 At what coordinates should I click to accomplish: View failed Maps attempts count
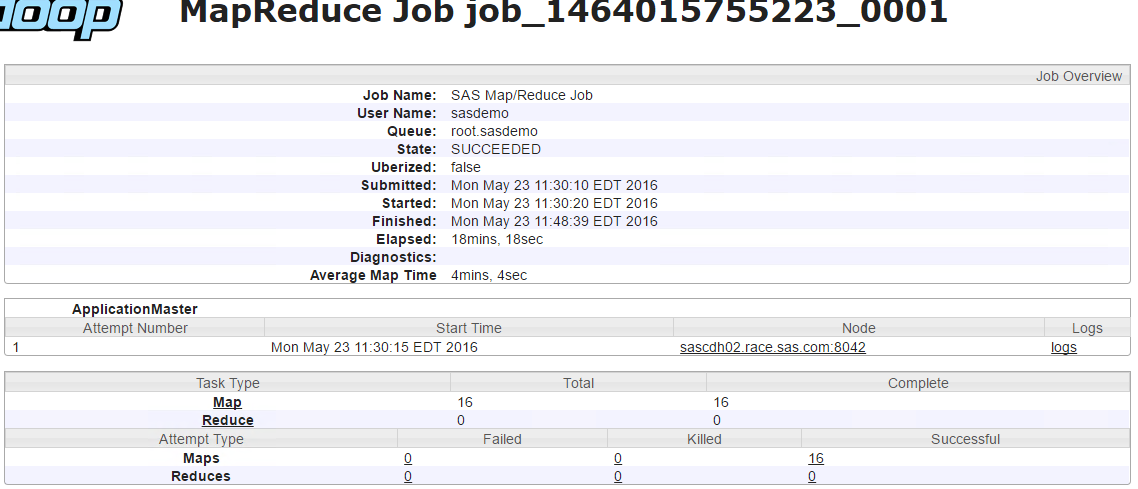[408, 458]
